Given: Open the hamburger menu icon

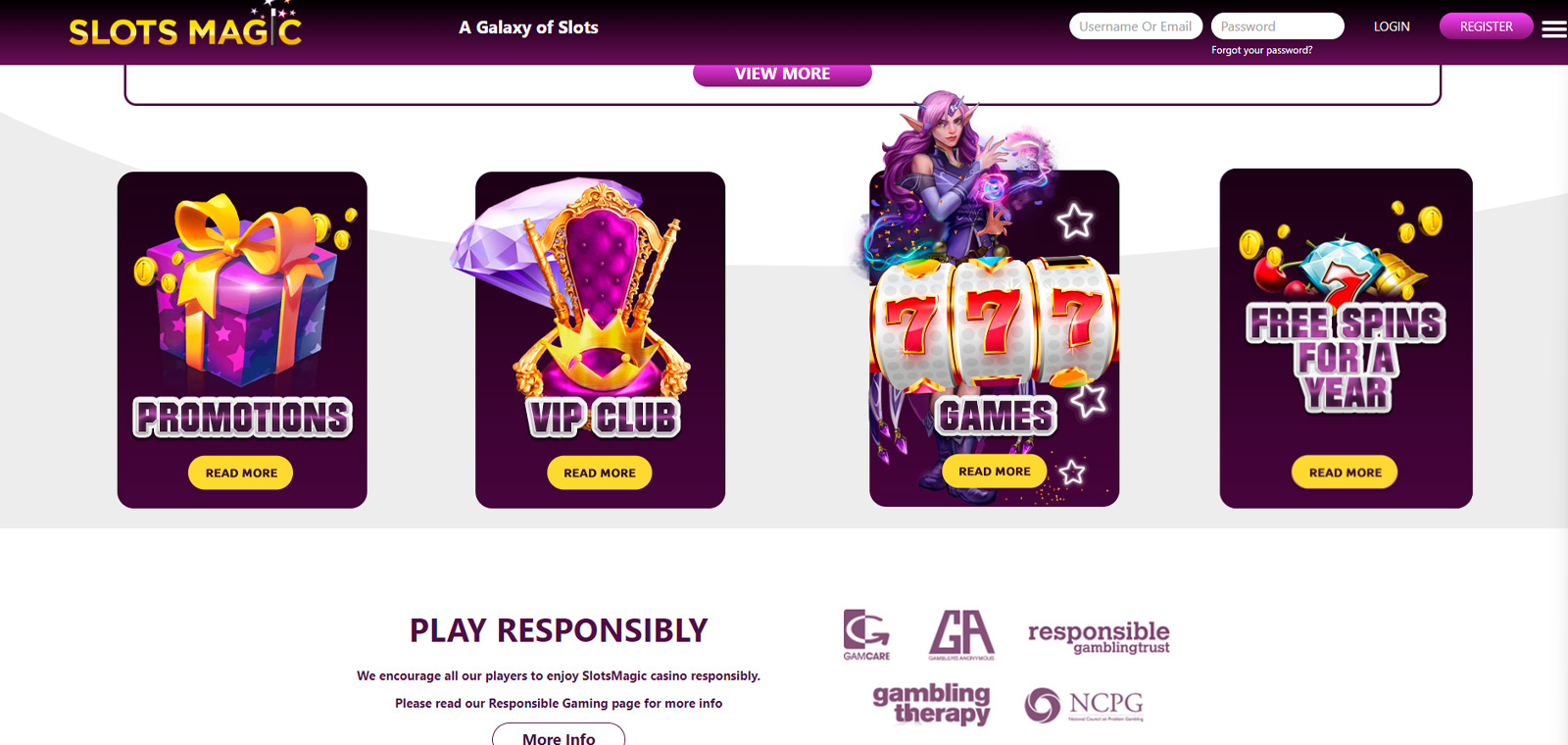Looking at the screenshot, I should point(1553,29).
